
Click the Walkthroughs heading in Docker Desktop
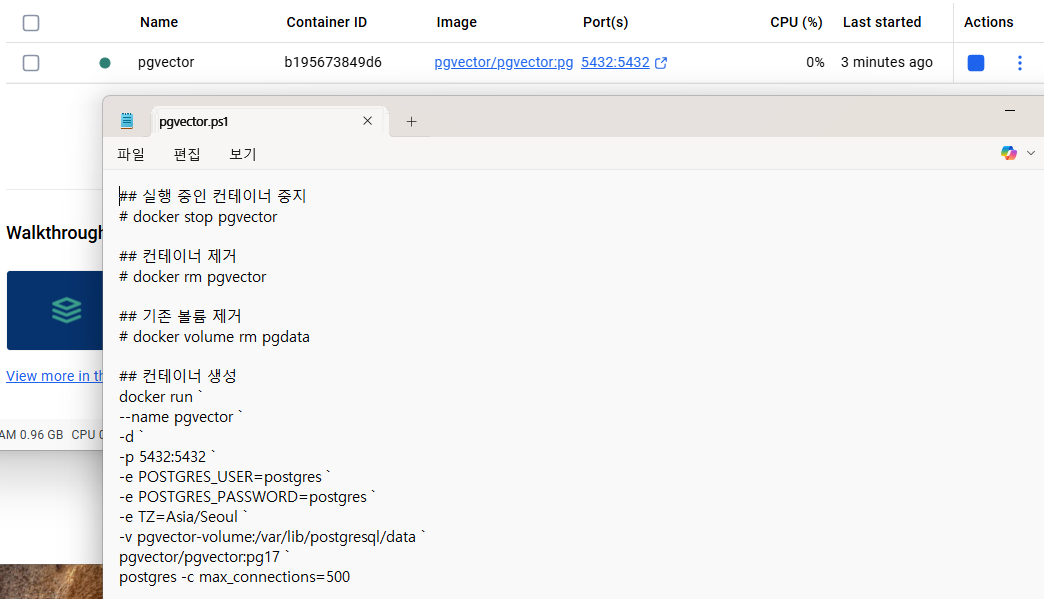[x=55, y=233]
